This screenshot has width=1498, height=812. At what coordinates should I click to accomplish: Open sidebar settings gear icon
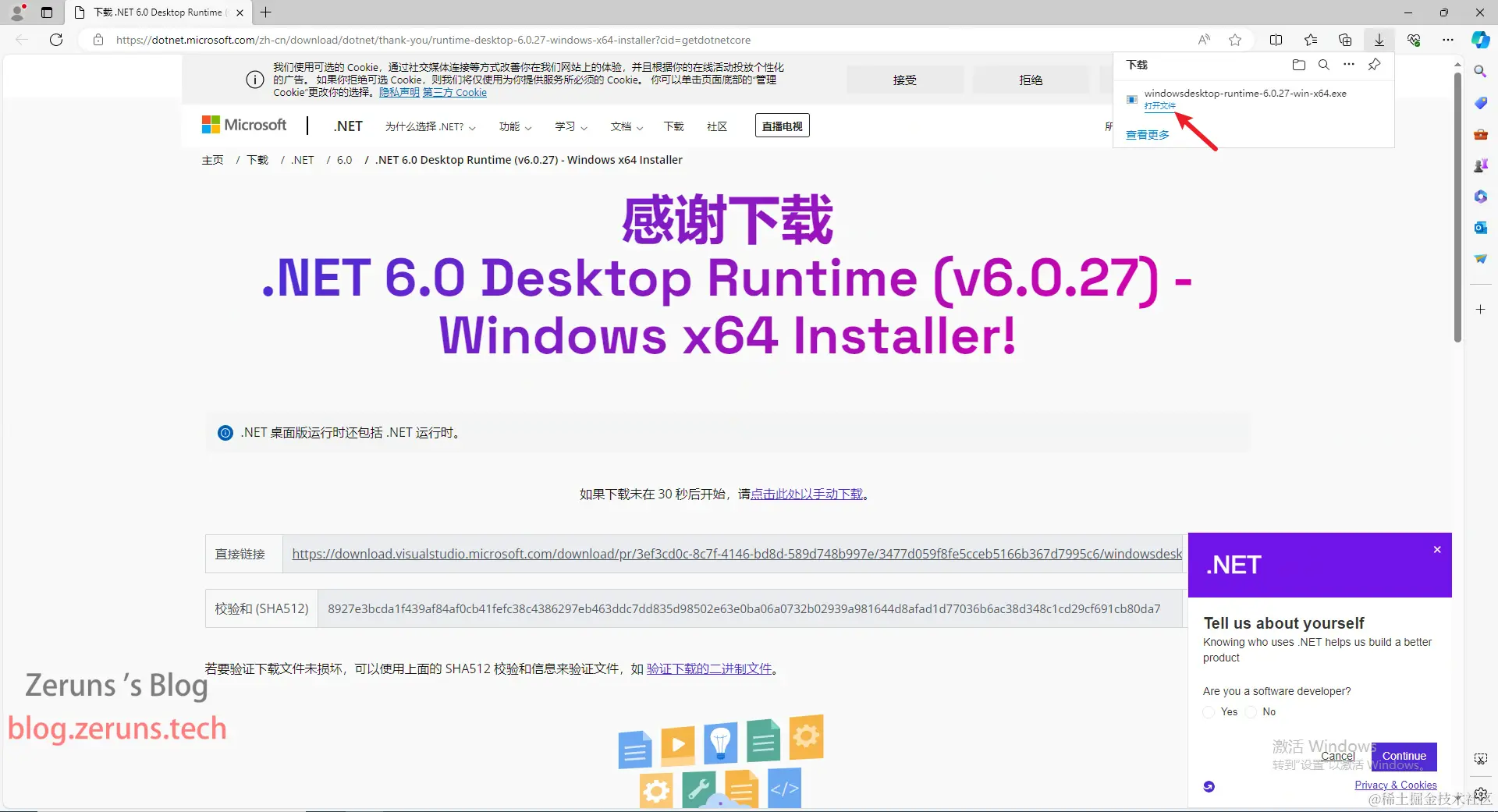(x=1480, y=794)
